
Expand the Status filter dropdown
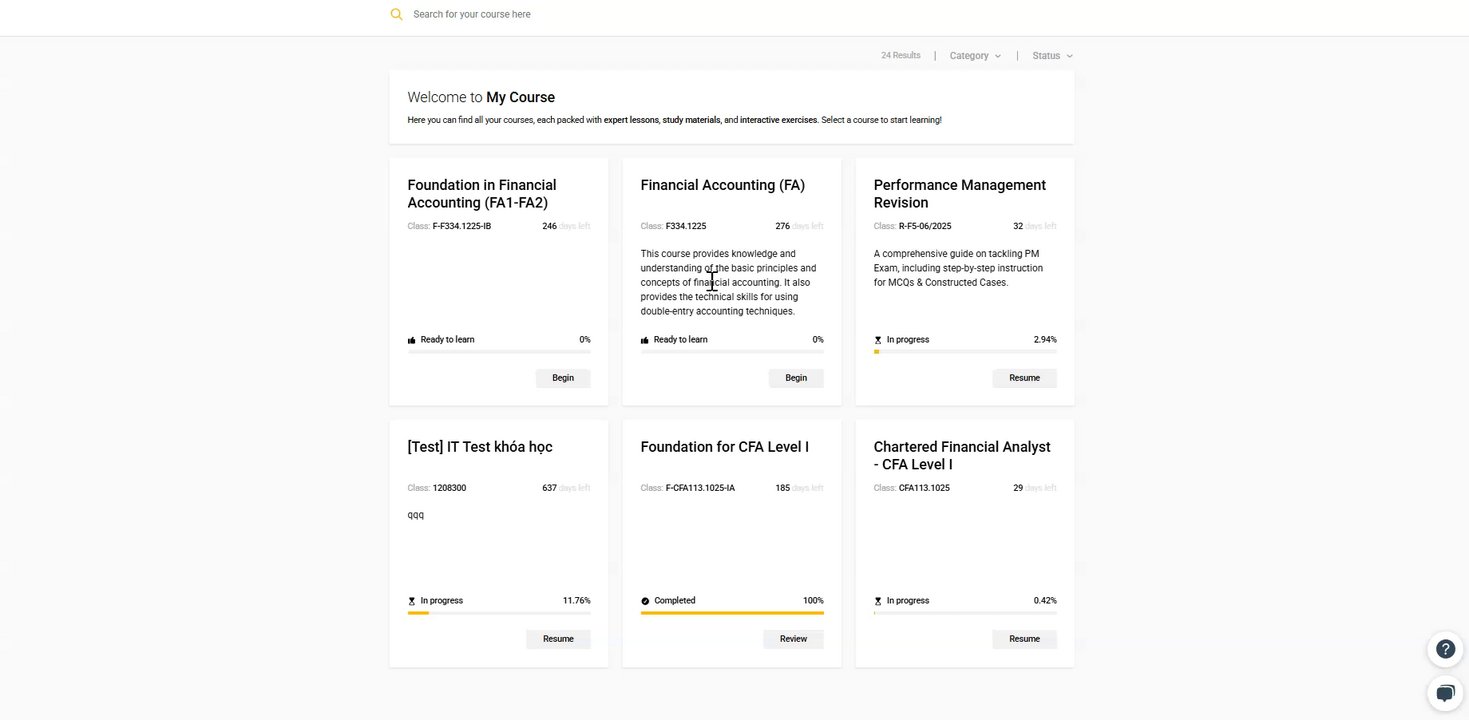[x=1052, y=56]
